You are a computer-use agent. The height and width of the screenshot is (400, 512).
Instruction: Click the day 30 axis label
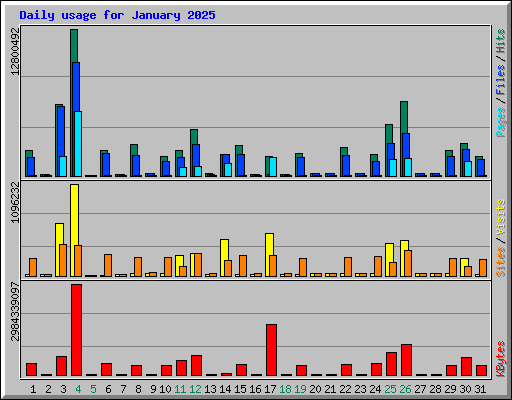[465, 389]
